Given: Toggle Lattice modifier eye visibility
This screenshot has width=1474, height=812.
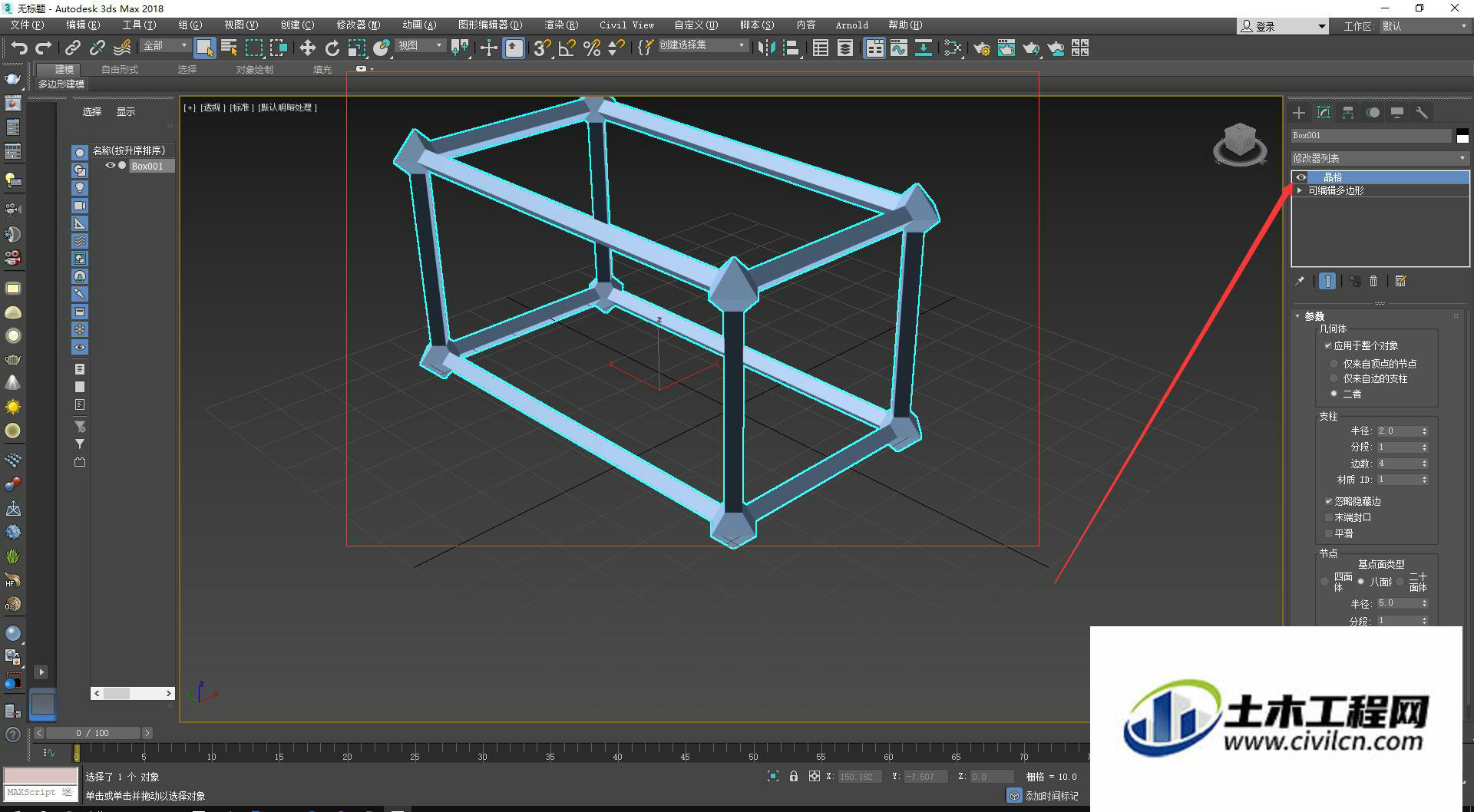Looking at the screenshot, I should (x=1301, y=177).
